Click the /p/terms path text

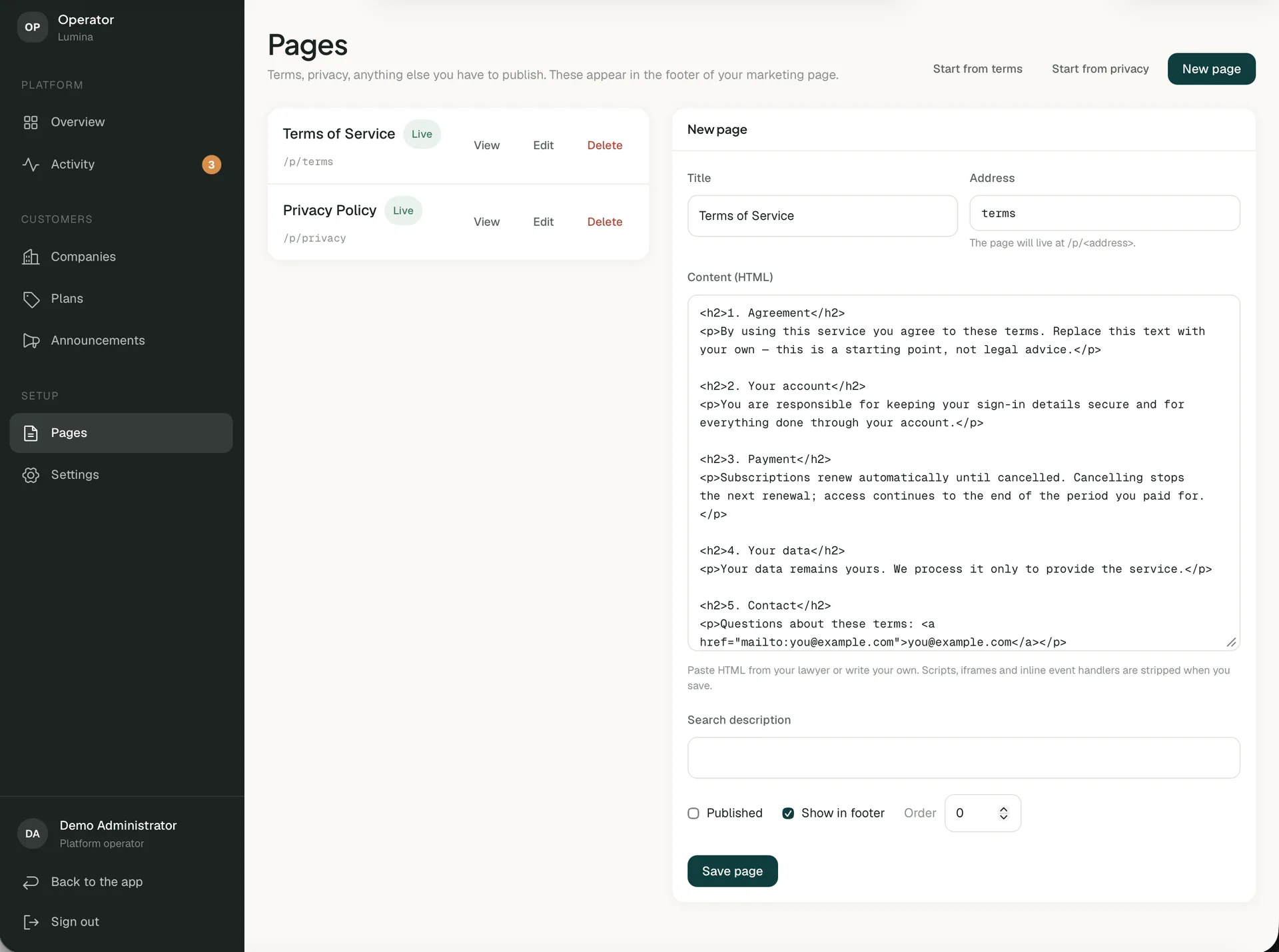pos(308,163)
